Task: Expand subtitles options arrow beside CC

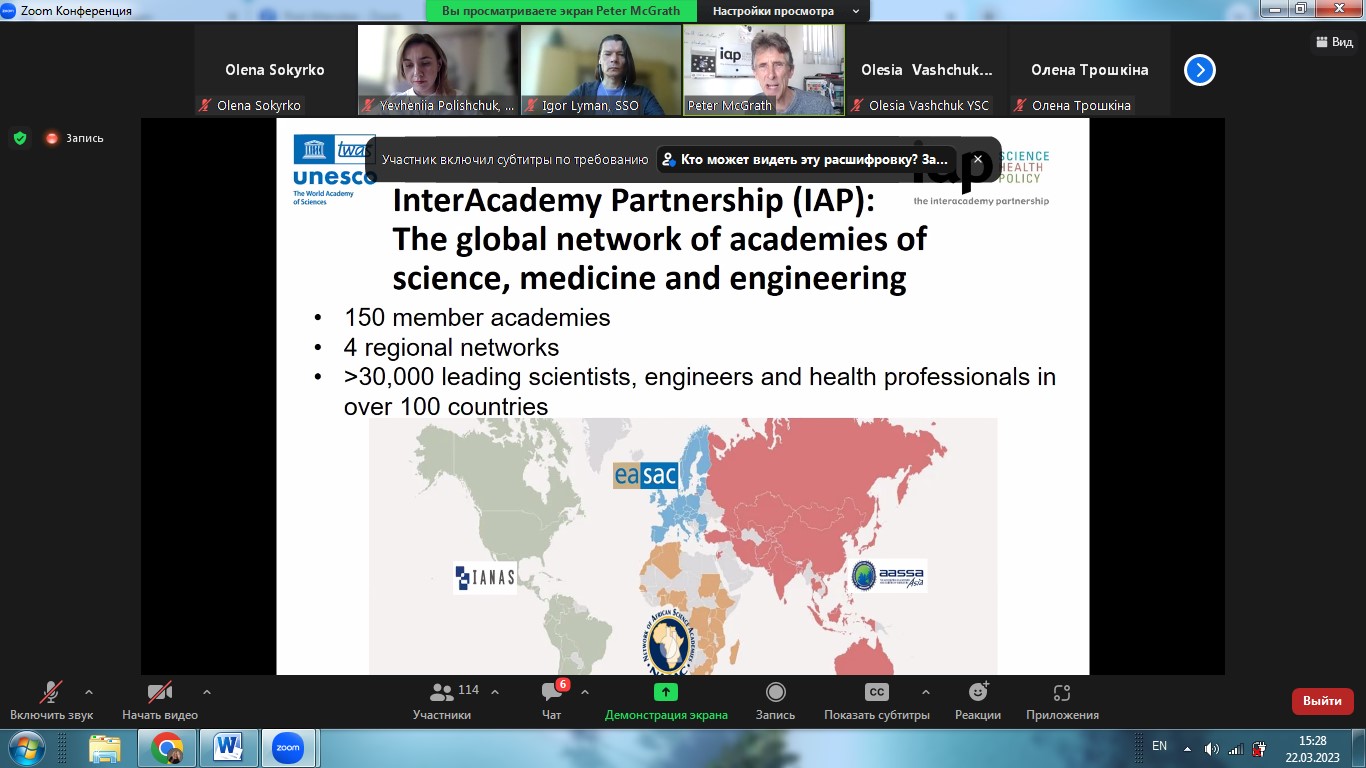Action: (926, 692)
